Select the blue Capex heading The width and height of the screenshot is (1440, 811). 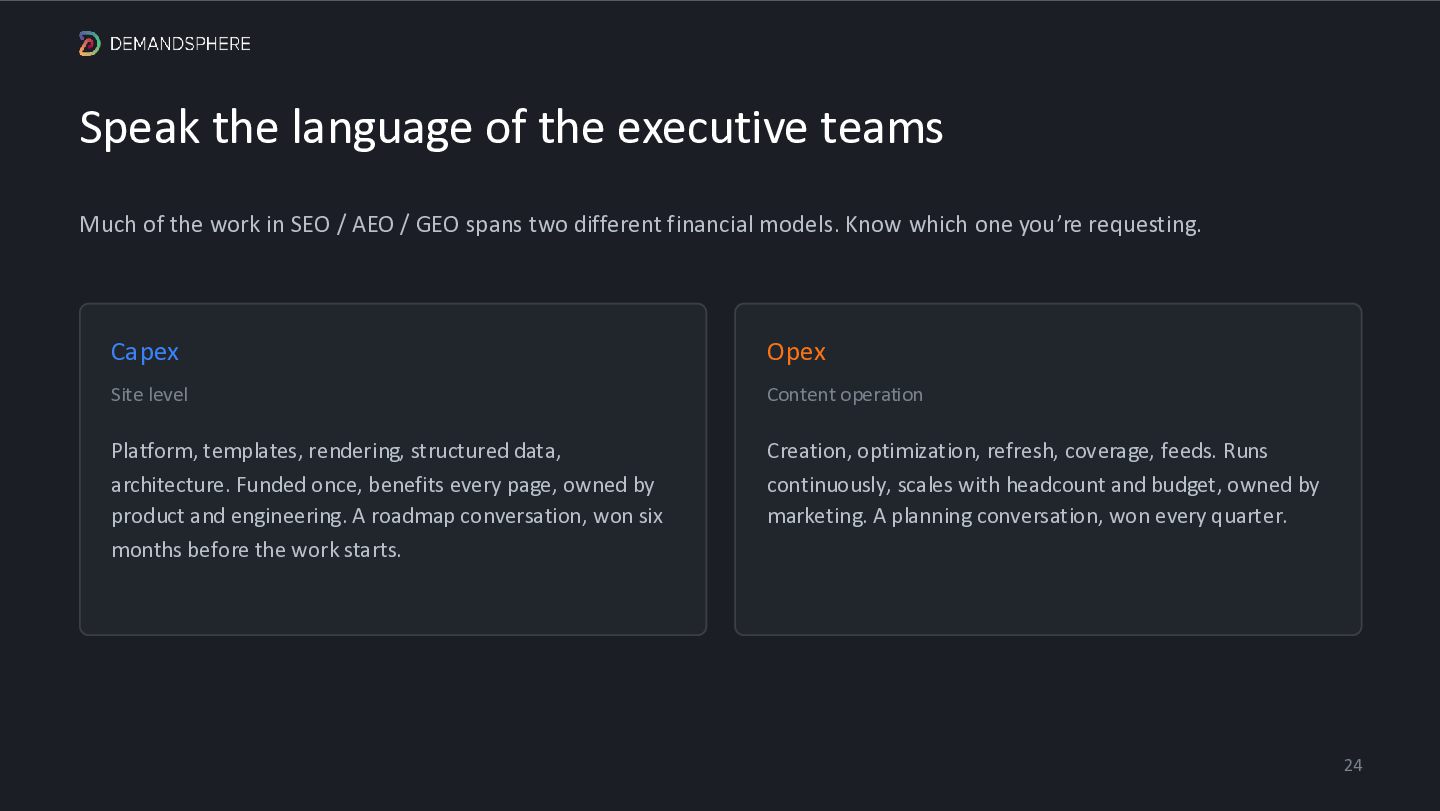point(145,352)
